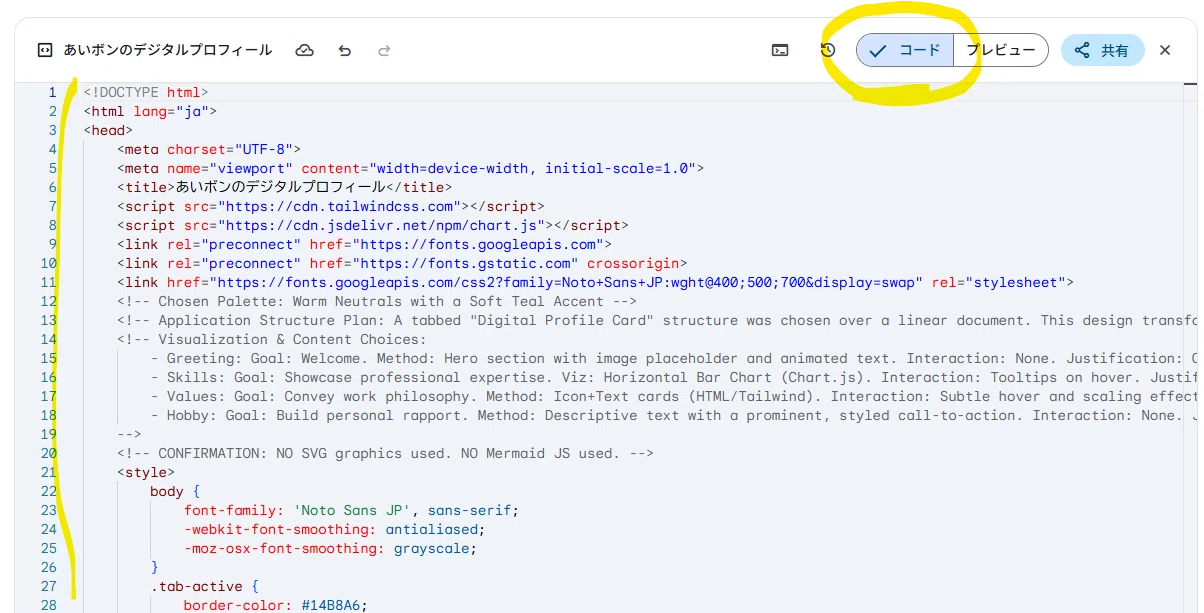
Task: Select line number 1 in the gutter
Action: 53,92
